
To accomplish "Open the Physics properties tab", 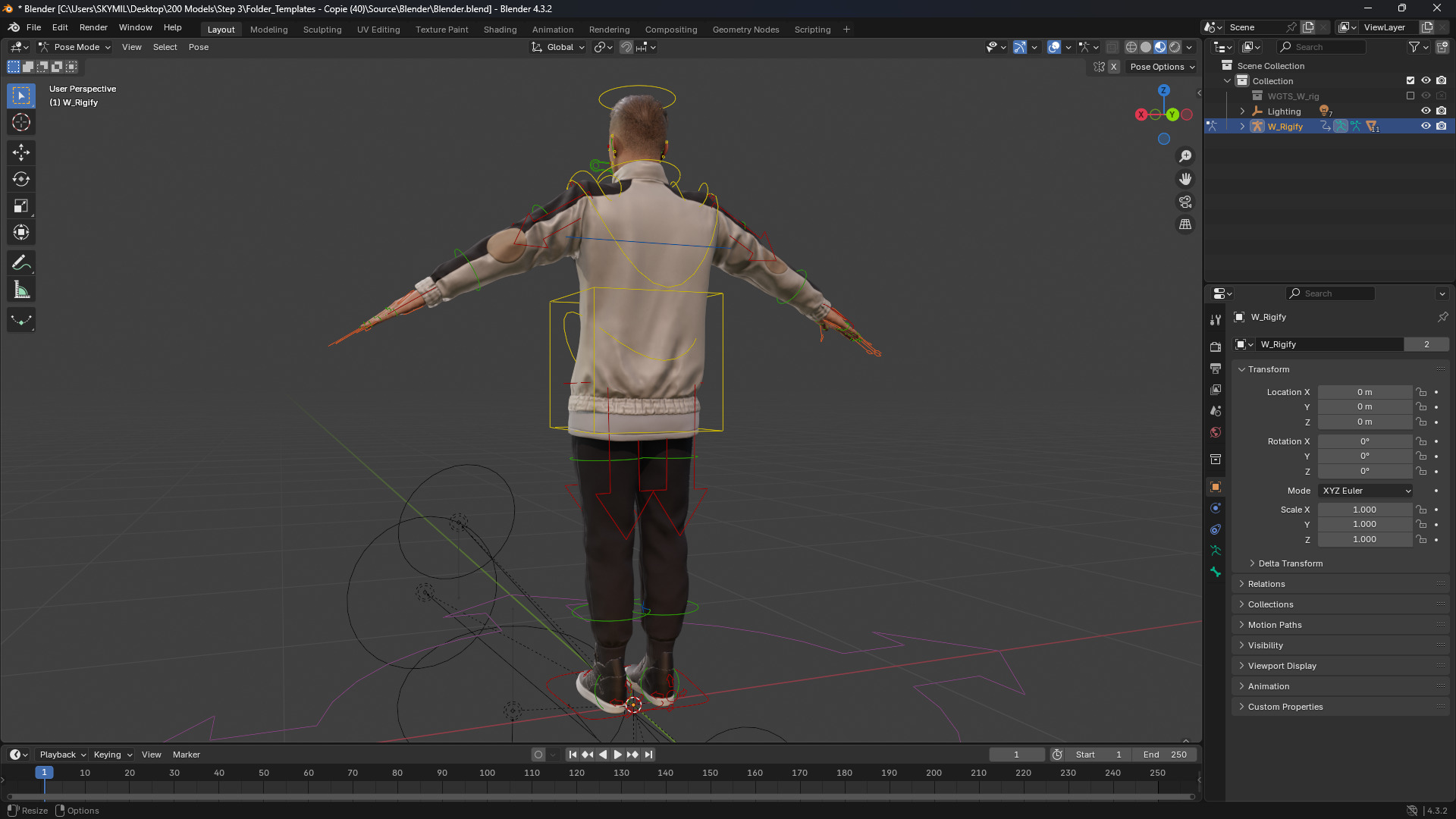I will [x=1216, y=508].
